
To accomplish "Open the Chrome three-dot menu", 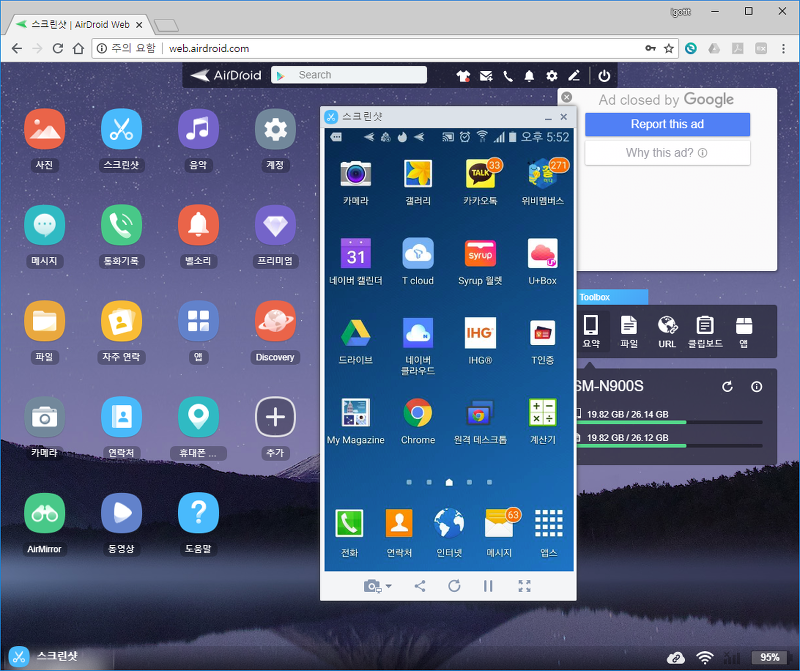I will (x=783, y=48).
